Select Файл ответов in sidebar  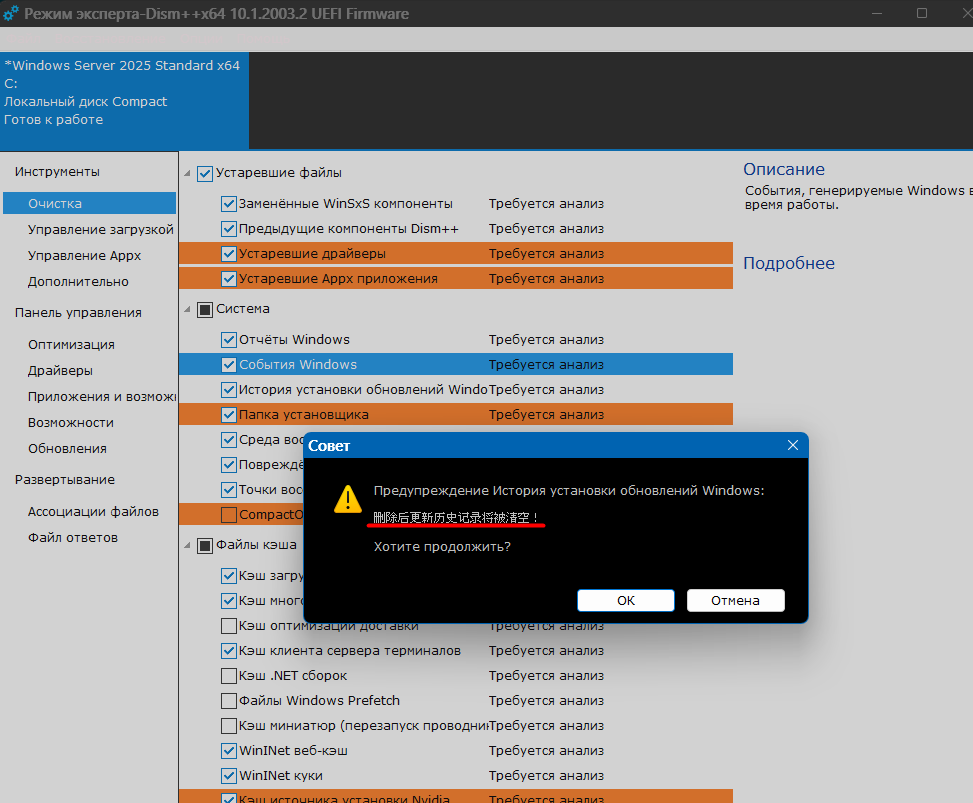(72, 537)
